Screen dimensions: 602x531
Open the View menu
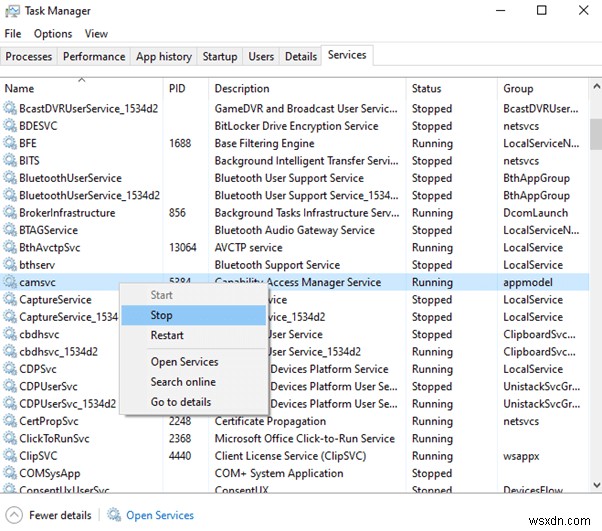coord(96,34)
